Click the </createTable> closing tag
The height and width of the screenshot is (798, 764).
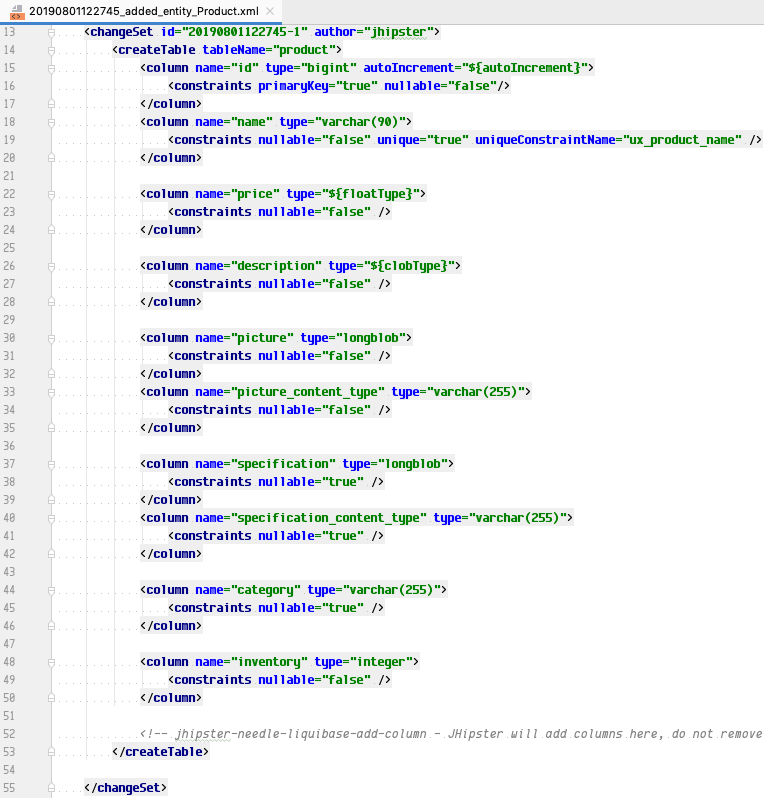160,752
